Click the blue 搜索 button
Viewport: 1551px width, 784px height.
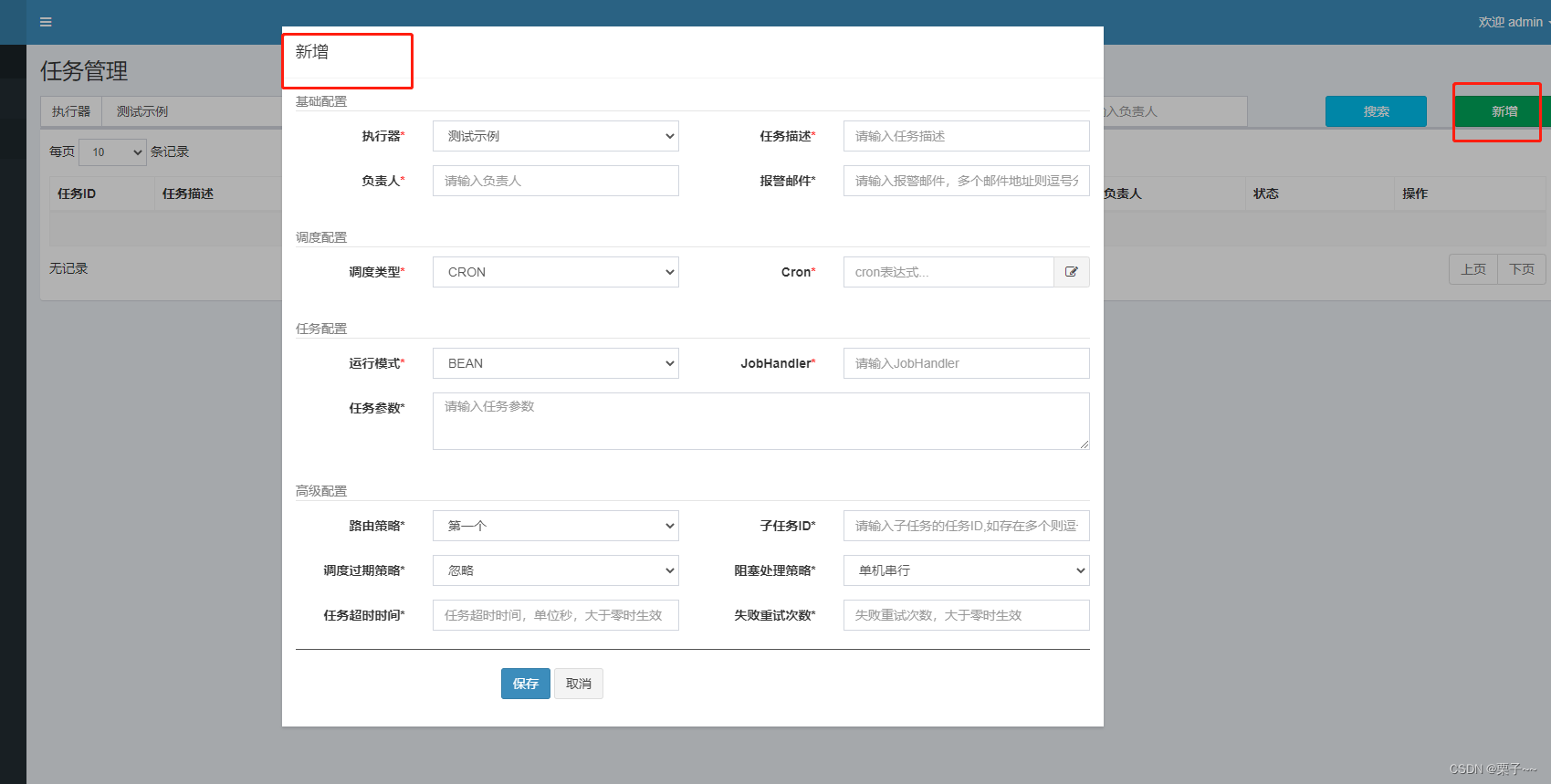click(x=1376, y=111)
